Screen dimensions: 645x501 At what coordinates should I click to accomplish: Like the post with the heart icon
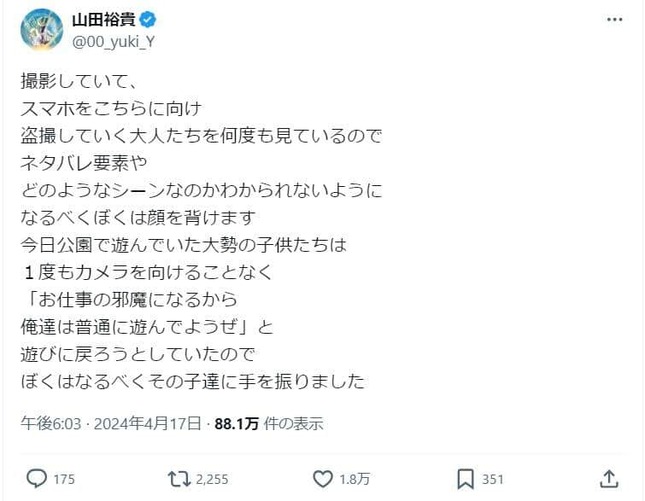point(325,479)
